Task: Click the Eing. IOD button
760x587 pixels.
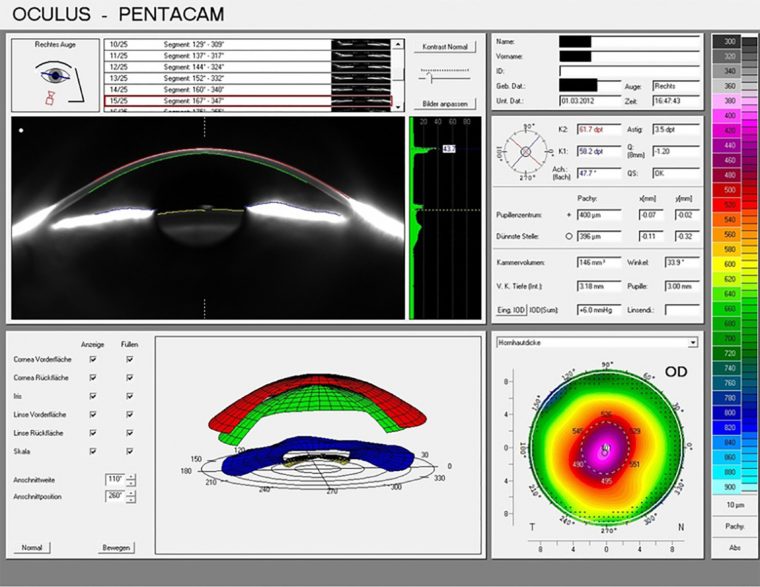Action: [x=511, y=310]
